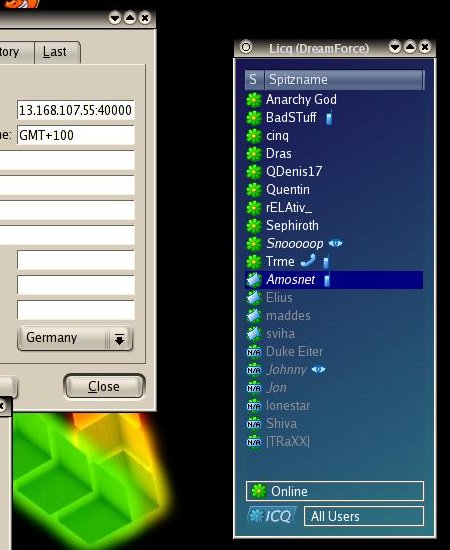Select contact Elius
The image size is (450, 550).
point(279,298)
